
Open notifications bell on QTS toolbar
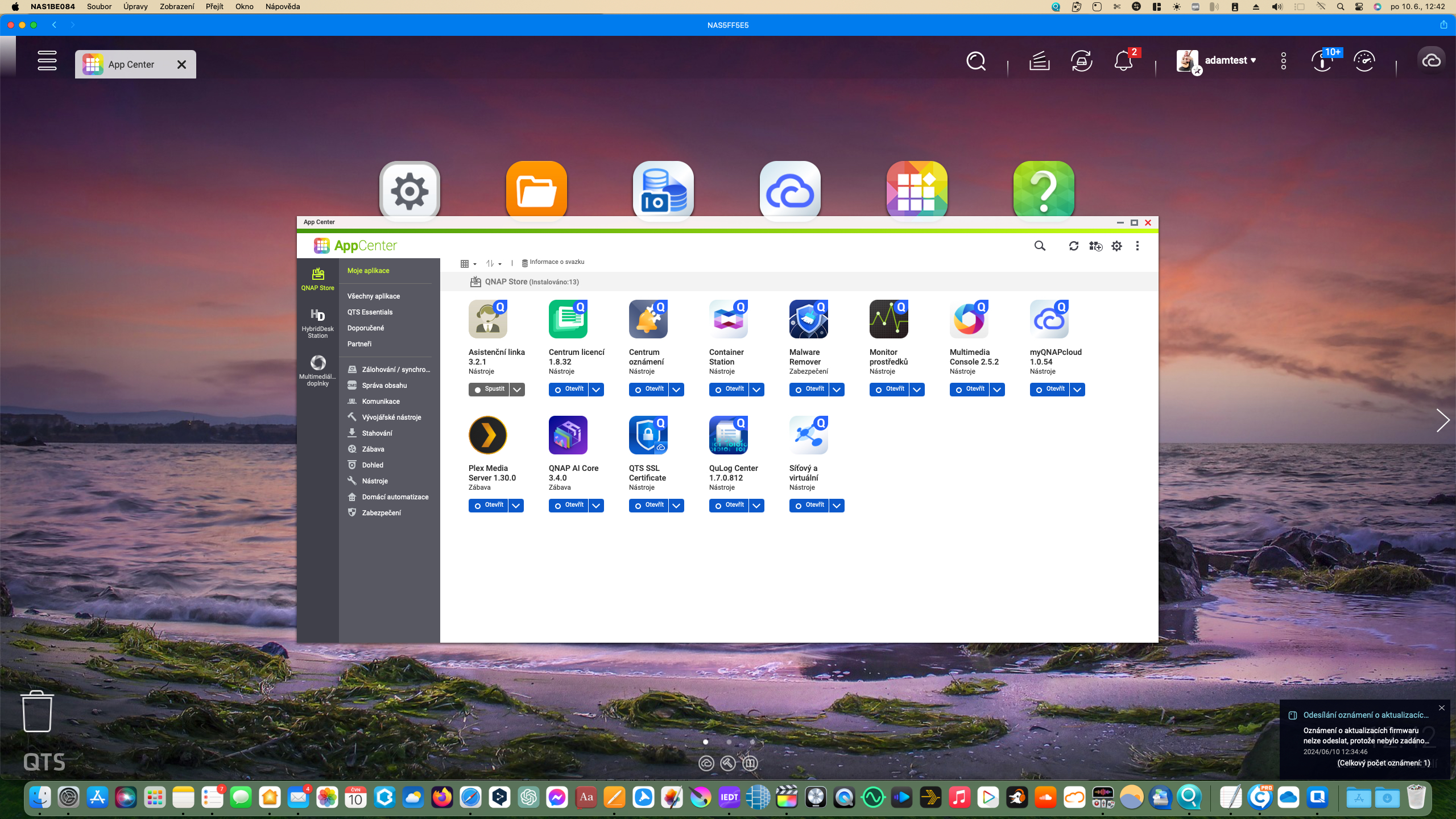[x=1123, y=61]
